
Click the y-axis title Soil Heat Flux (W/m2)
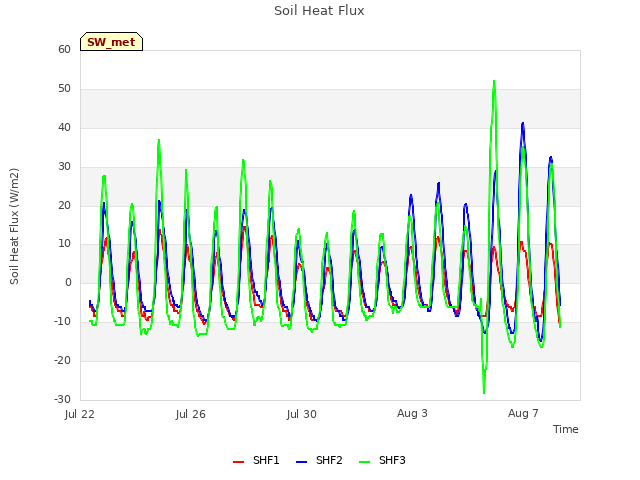[x=14, y=226]
